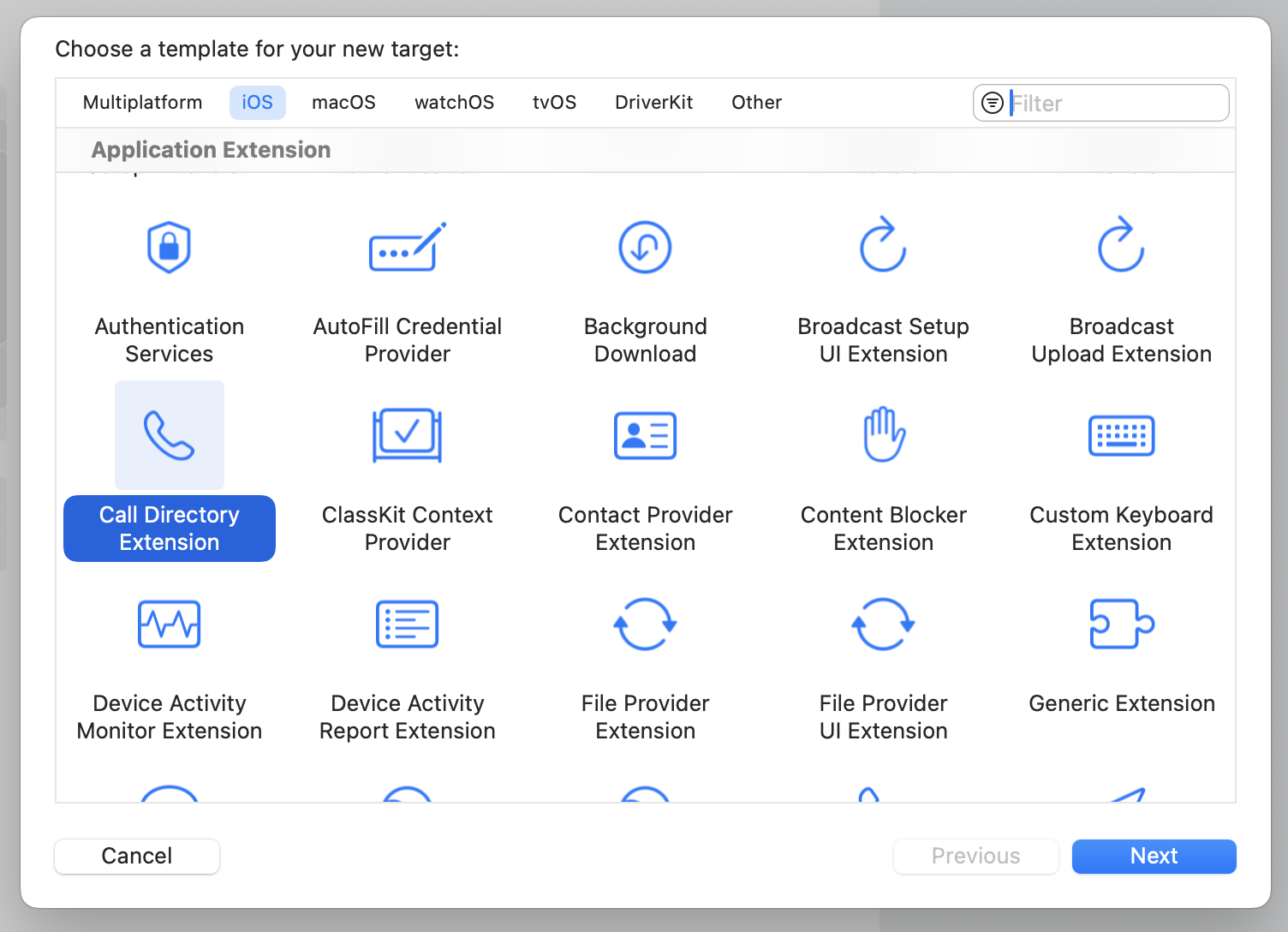The image size is (1288, 932).
Task: Pick the Device Activity Monitor Extension icon
Action: click(170, 624)
